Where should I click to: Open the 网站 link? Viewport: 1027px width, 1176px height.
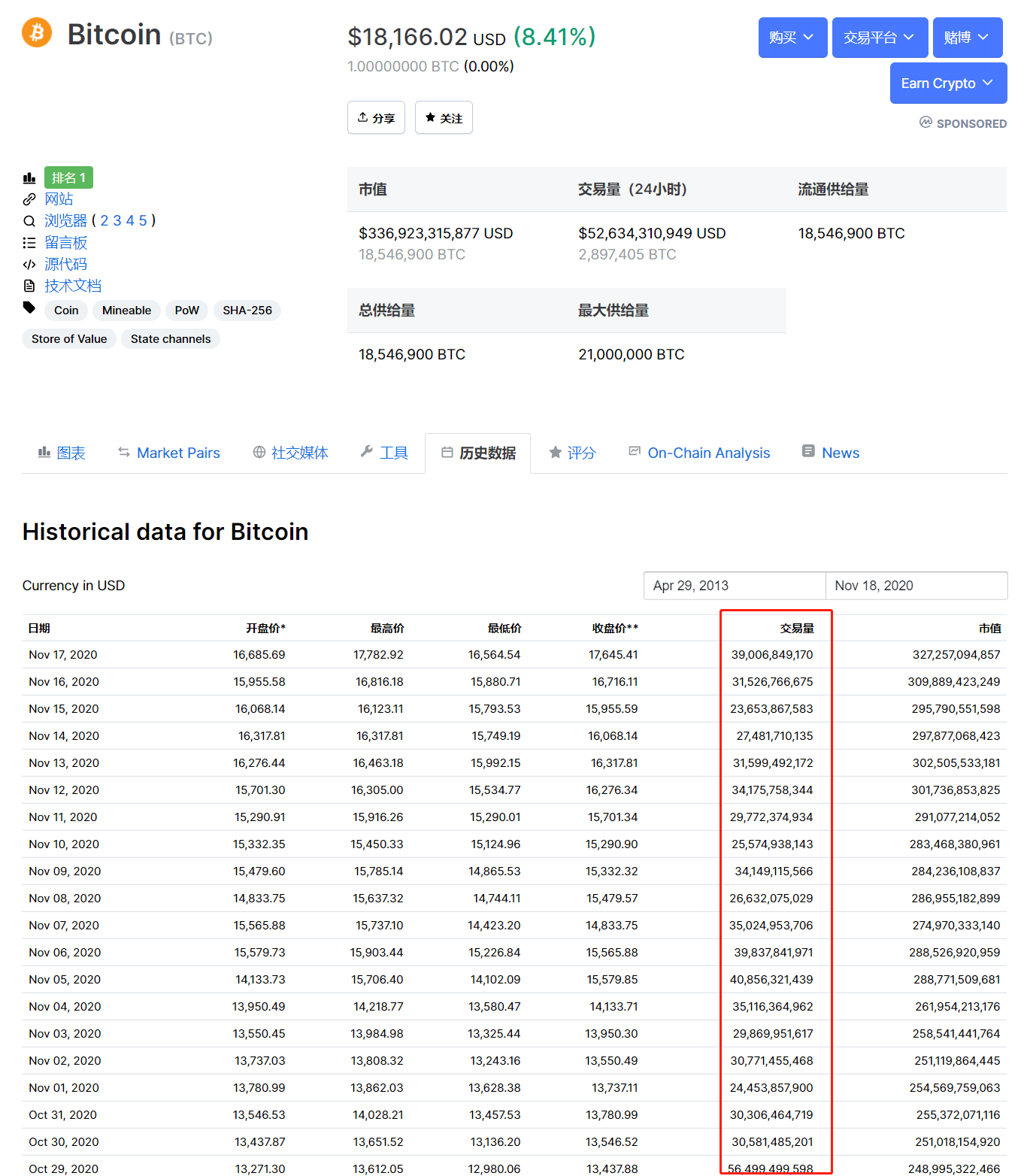point(59,199)
